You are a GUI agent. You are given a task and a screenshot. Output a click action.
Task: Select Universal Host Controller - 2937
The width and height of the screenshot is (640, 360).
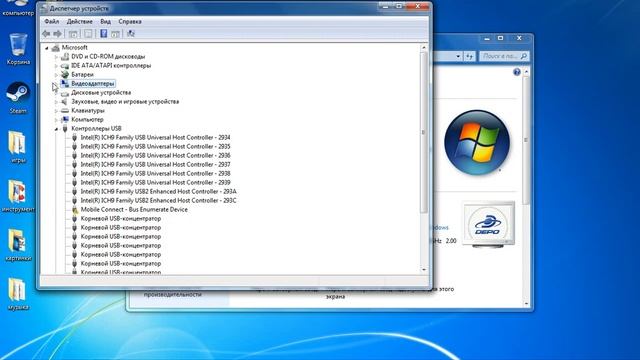[156, 164]
